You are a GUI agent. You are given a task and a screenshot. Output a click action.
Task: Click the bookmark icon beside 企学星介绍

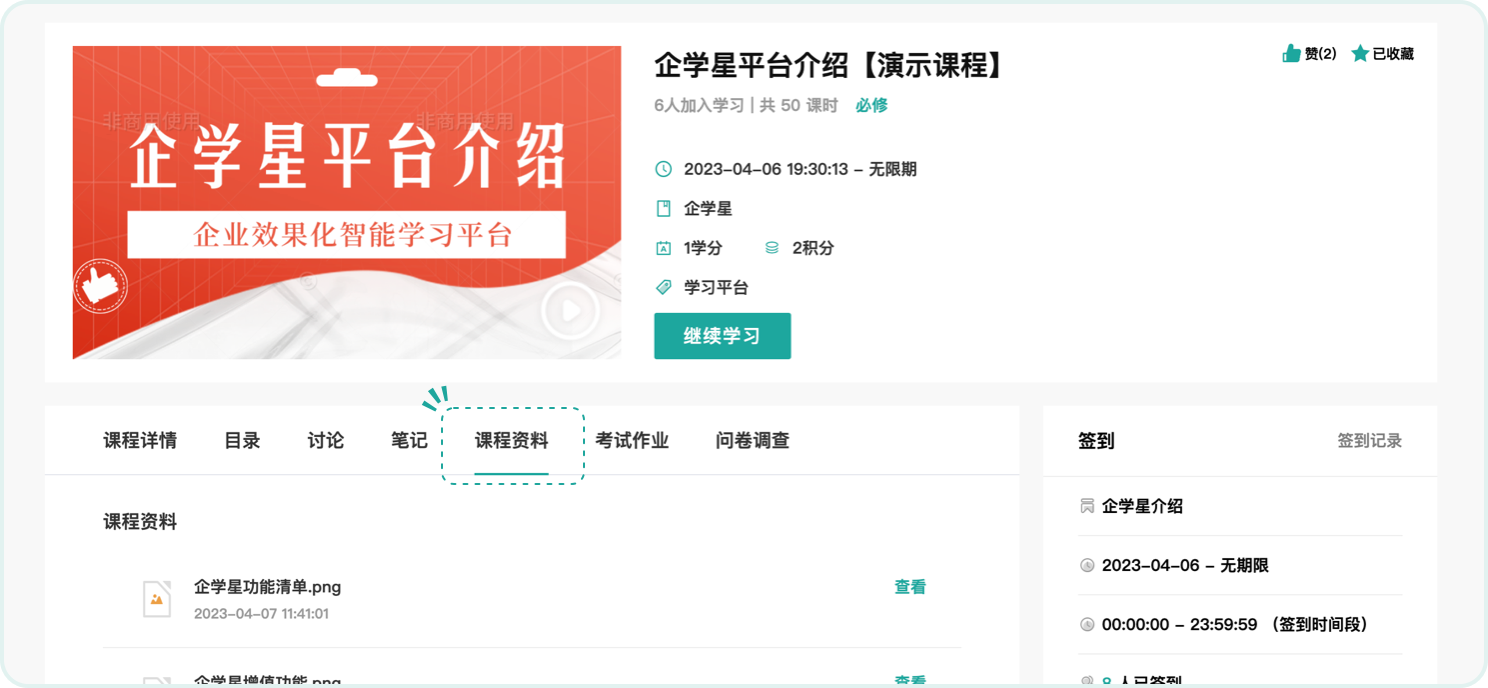tap(1087, 506)
